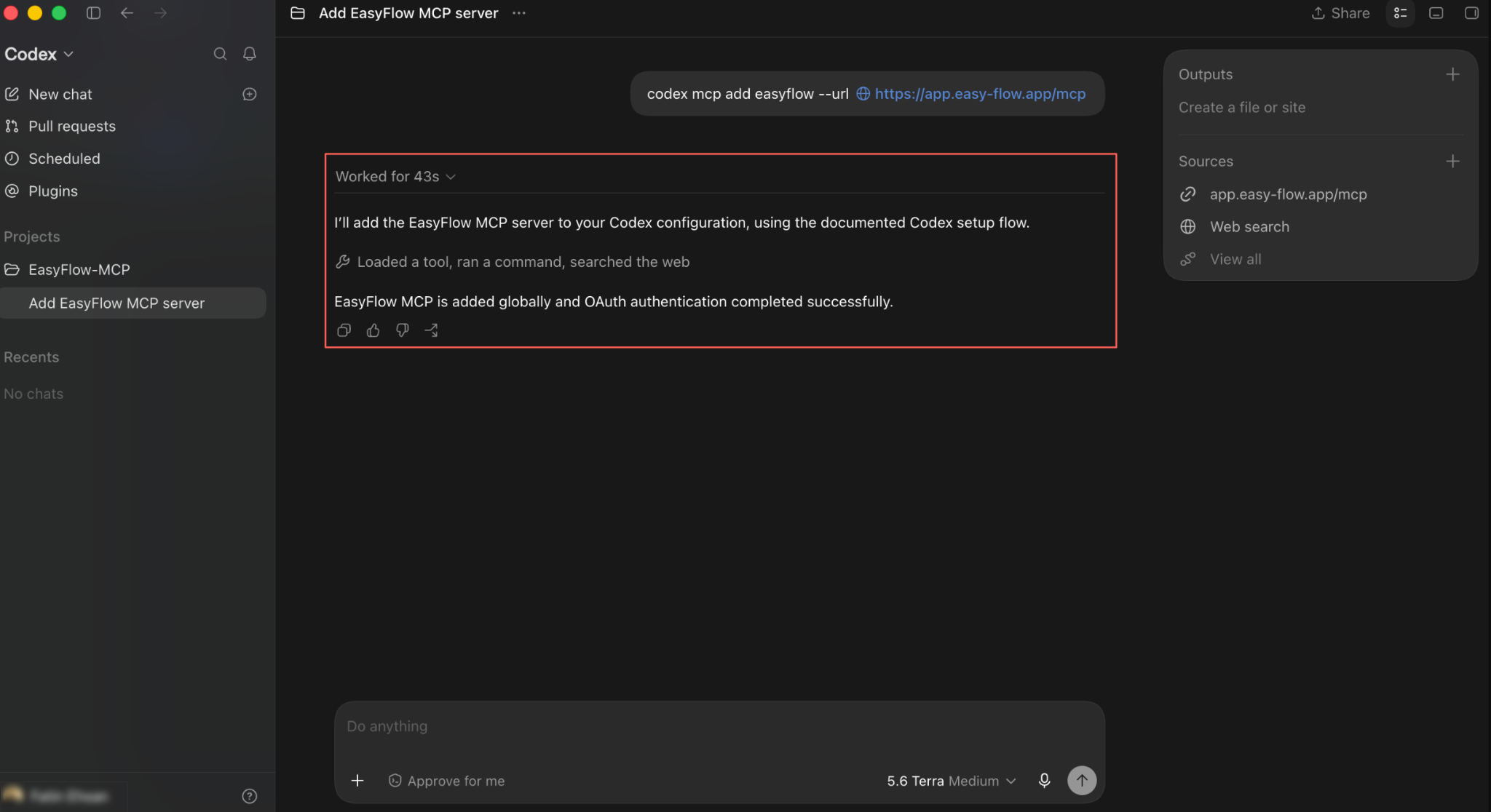
Task: Expand the Codex workspace dropdown
Action: tap(39, 54)
